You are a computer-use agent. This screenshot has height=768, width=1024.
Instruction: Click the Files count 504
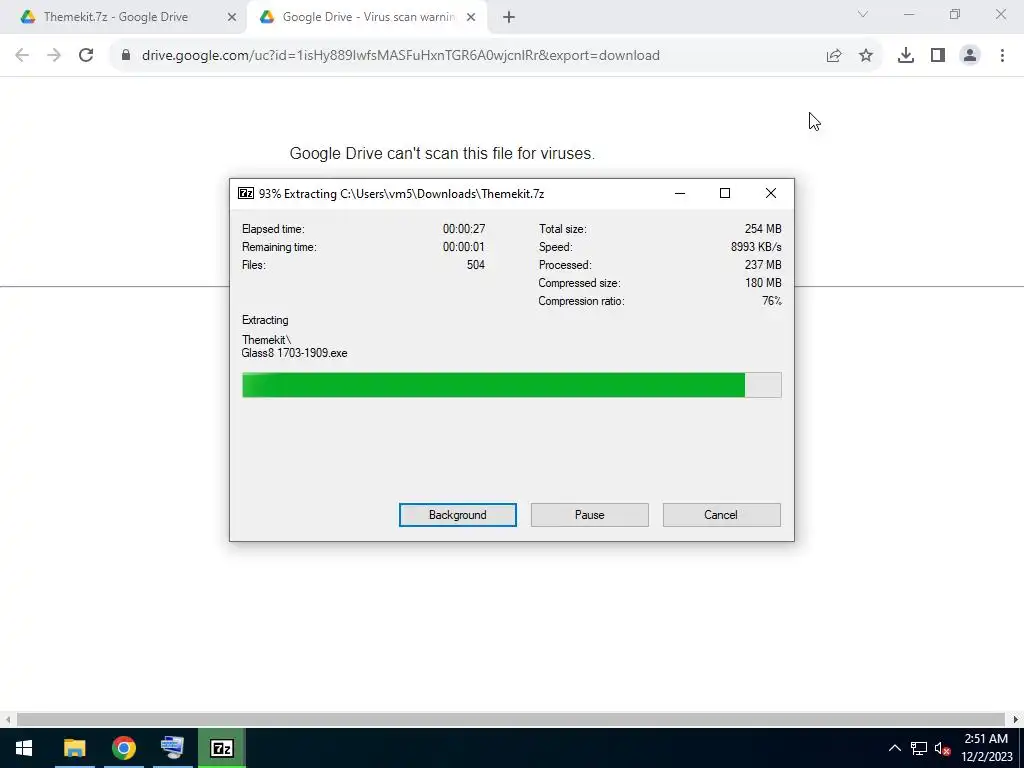[475, 265]
